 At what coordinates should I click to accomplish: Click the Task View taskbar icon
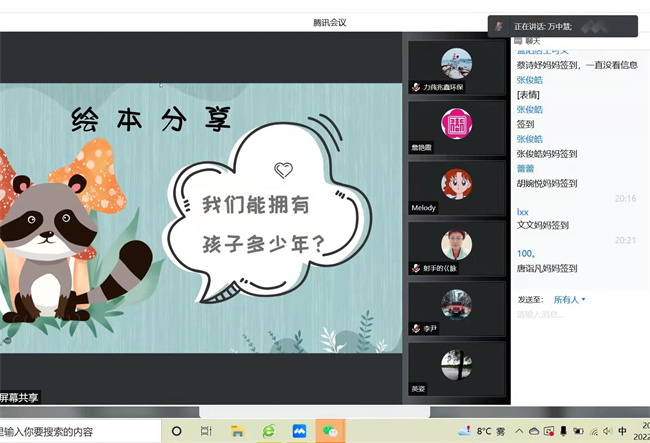coord(206,431)
